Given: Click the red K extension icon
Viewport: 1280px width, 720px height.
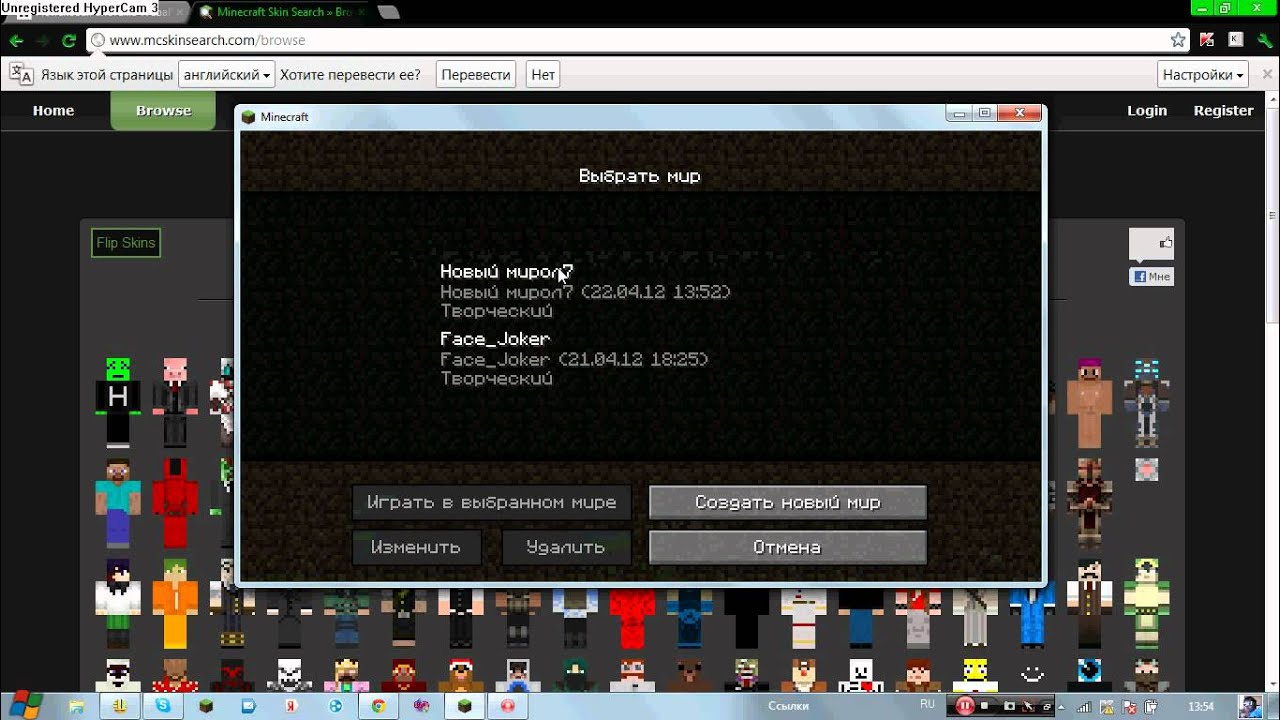Looking at the screenshot, I should tap(1208, 40).
